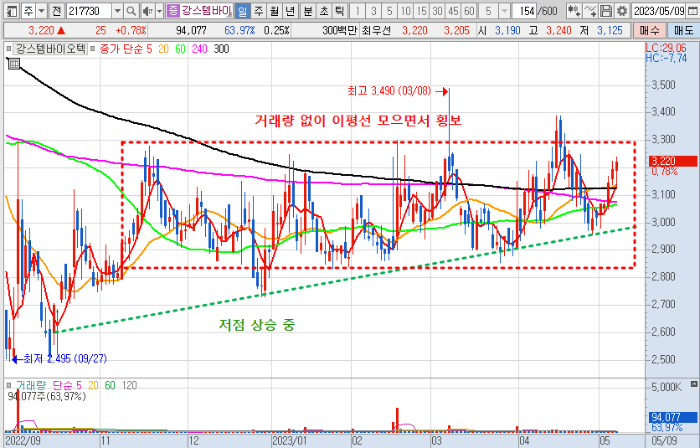
Task: Click the stock code field 217730
Action: point(88,11)
